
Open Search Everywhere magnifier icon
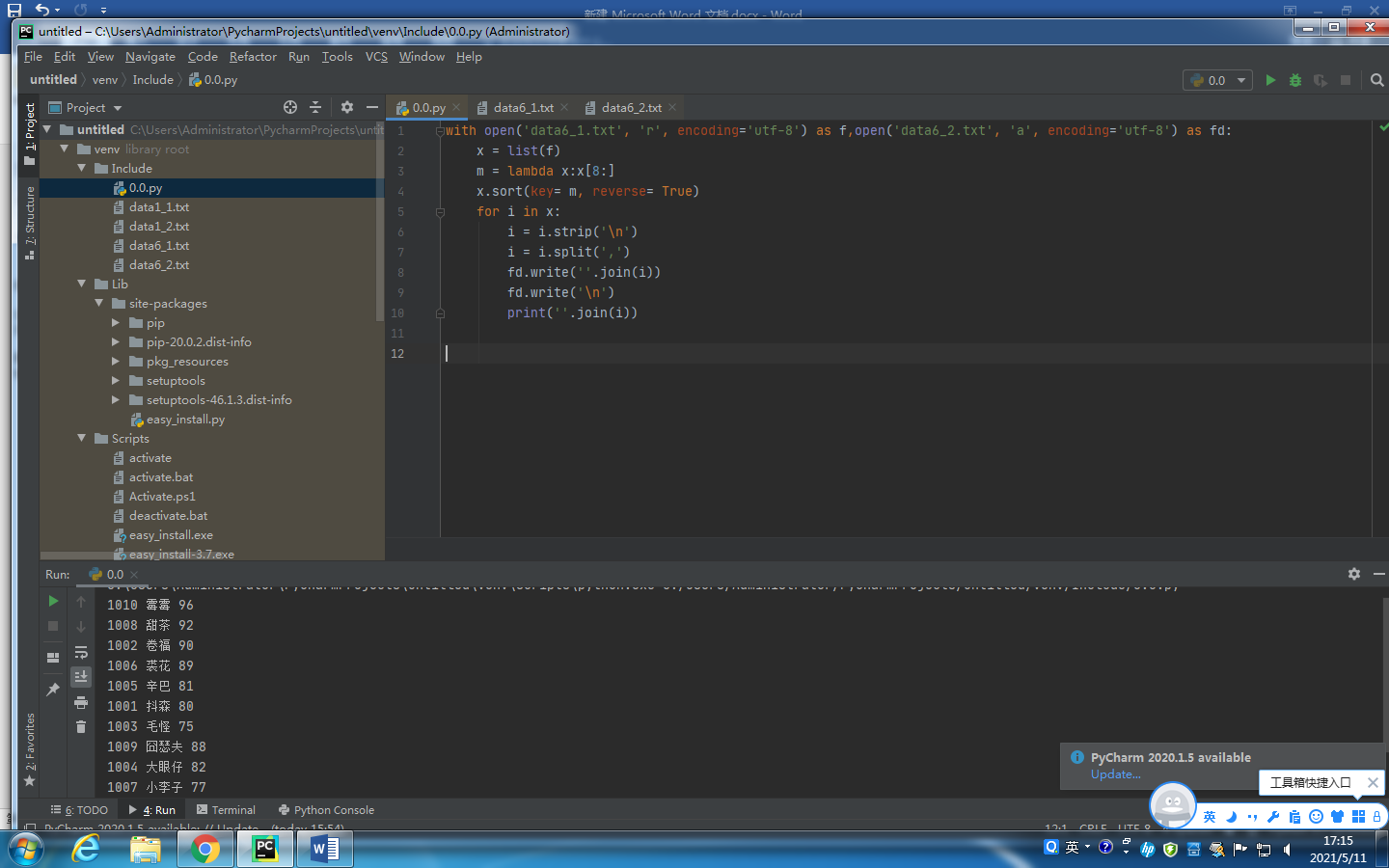click(x=1376, y=80)
